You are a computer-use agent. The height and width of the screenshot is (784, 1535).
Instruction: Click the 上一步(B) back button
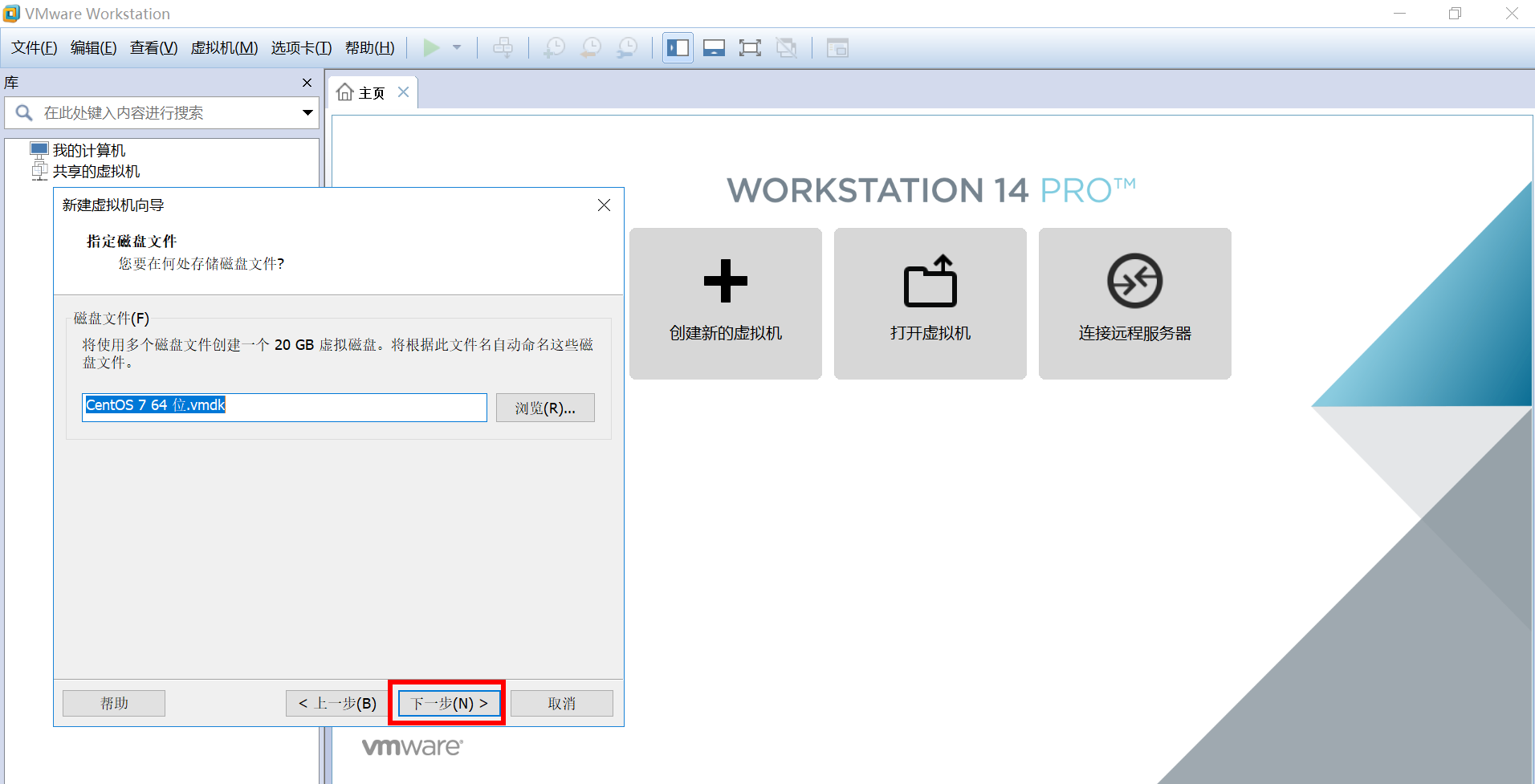(337, 703)
